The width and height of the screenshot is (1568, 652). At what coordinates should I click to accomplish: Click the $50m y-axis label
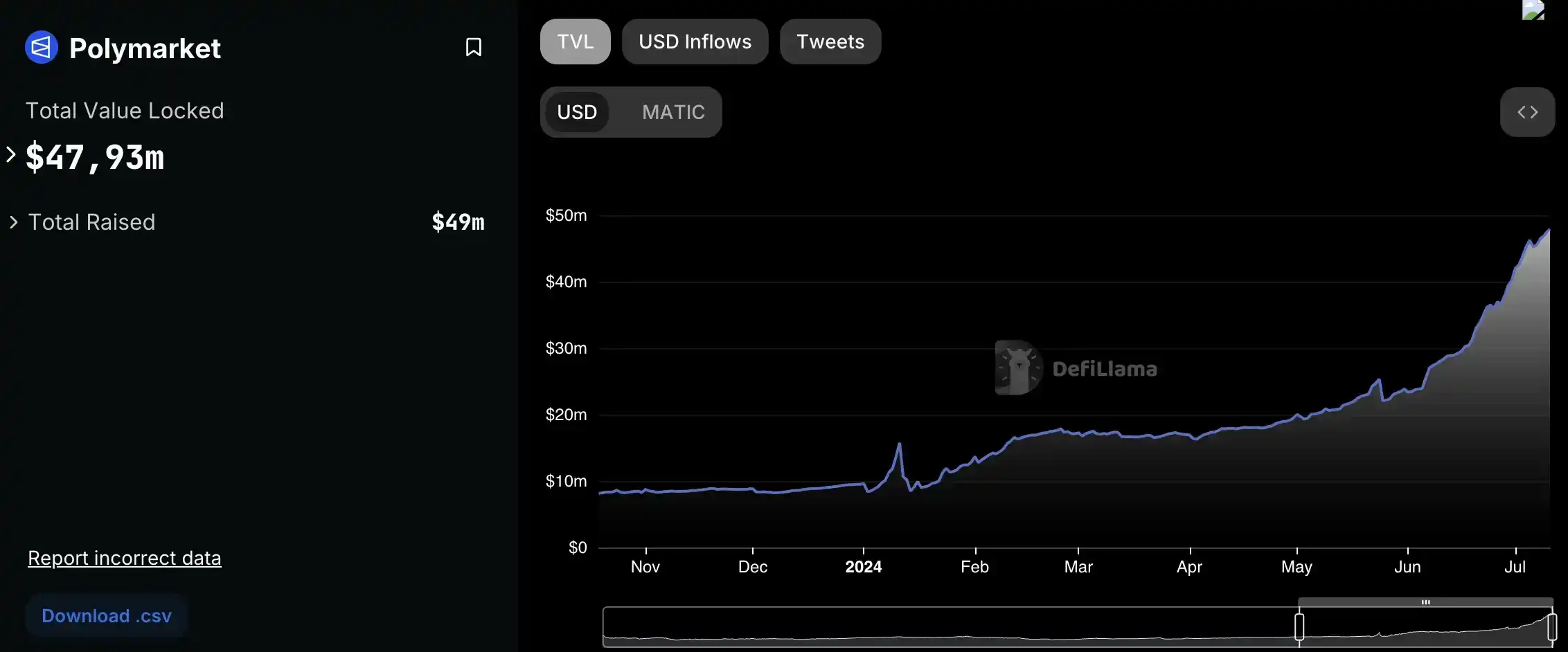pos(566,215)
